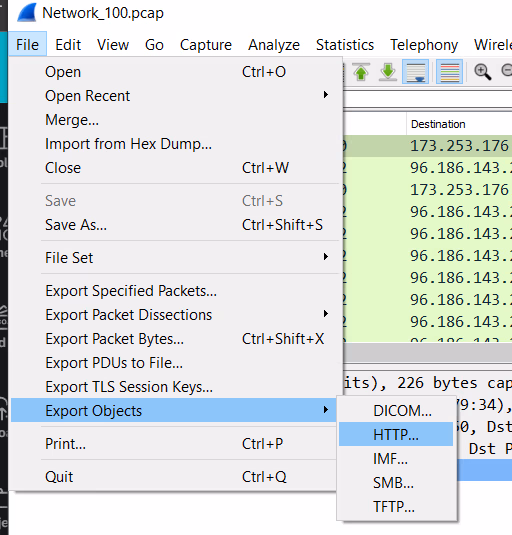Choose SMB... export objects option

[396, 482]
